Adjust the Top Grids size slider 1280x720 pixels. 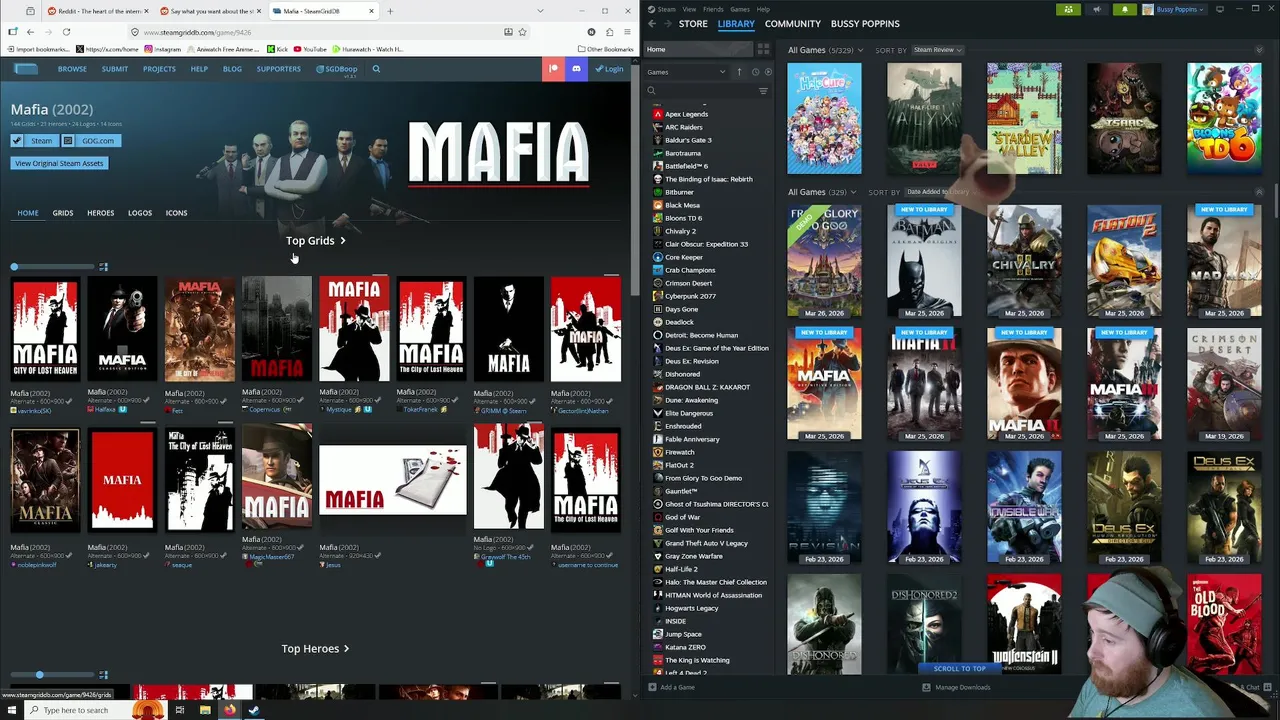55,267
